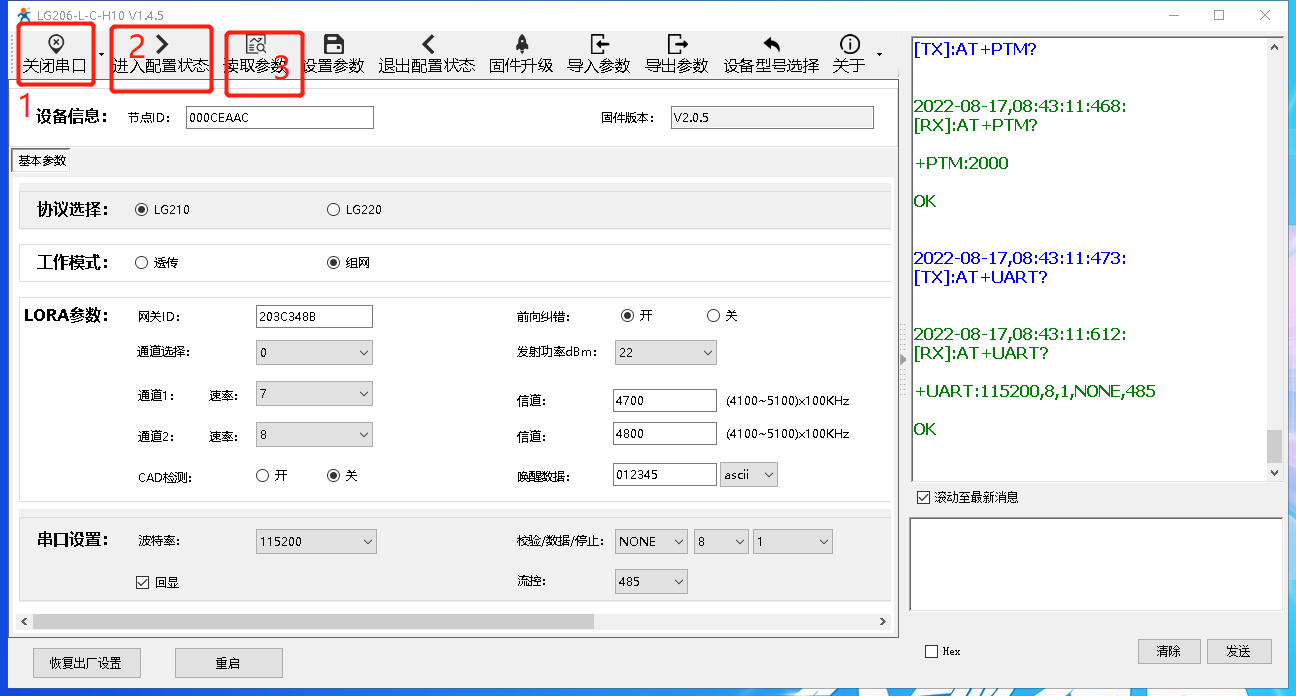Viewport: 1296px width, 696px height.
Task: Open 固件升级 firmware upgrade rocket icon
Action: [x=521, y=46]
